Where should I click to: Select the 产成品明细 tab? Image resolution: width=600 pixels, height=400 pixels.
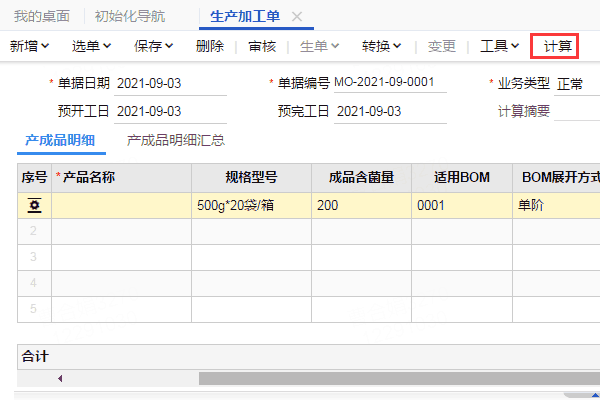61,140
